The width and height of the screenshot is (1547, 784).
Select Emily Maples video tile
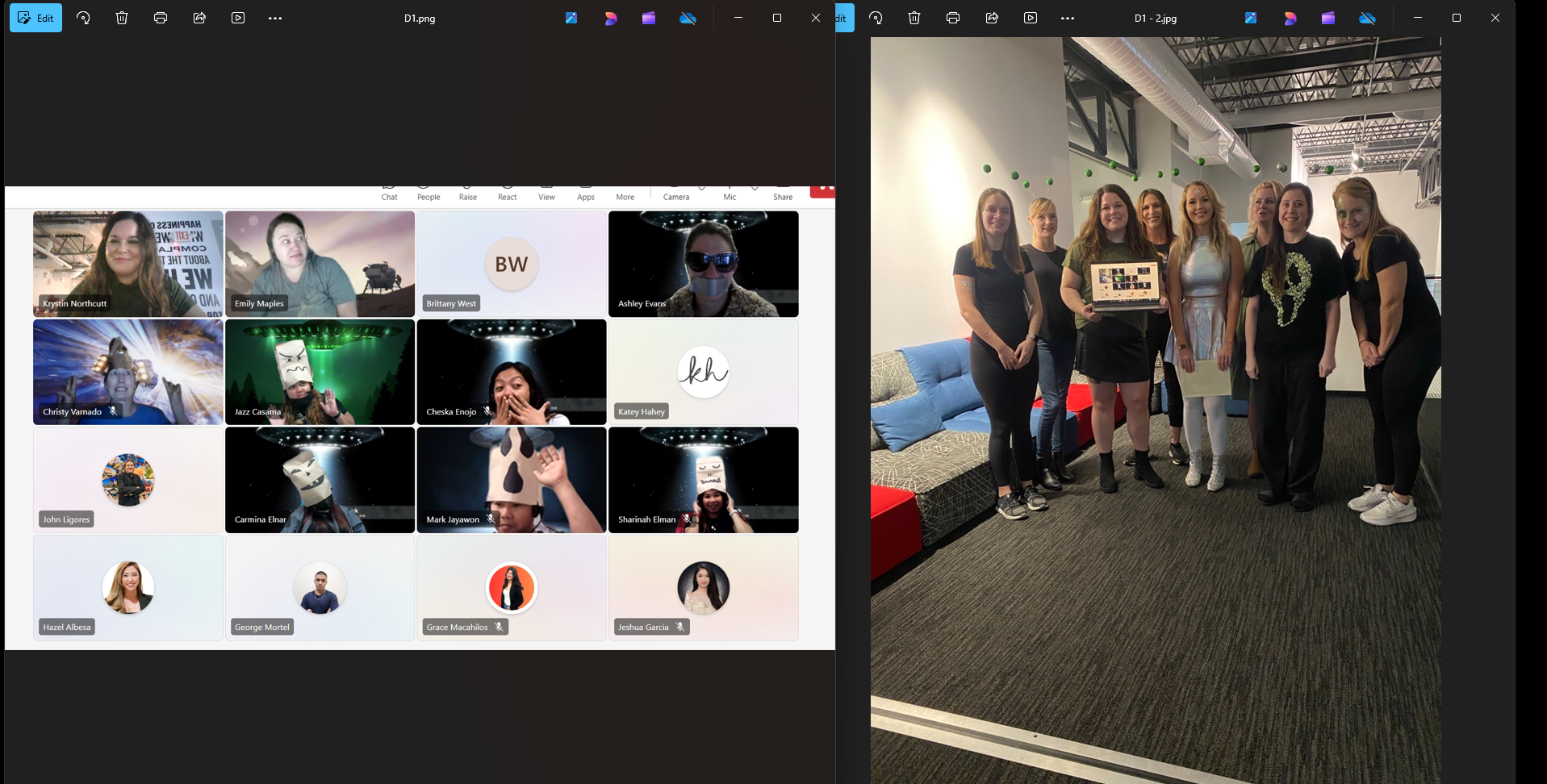320,264
